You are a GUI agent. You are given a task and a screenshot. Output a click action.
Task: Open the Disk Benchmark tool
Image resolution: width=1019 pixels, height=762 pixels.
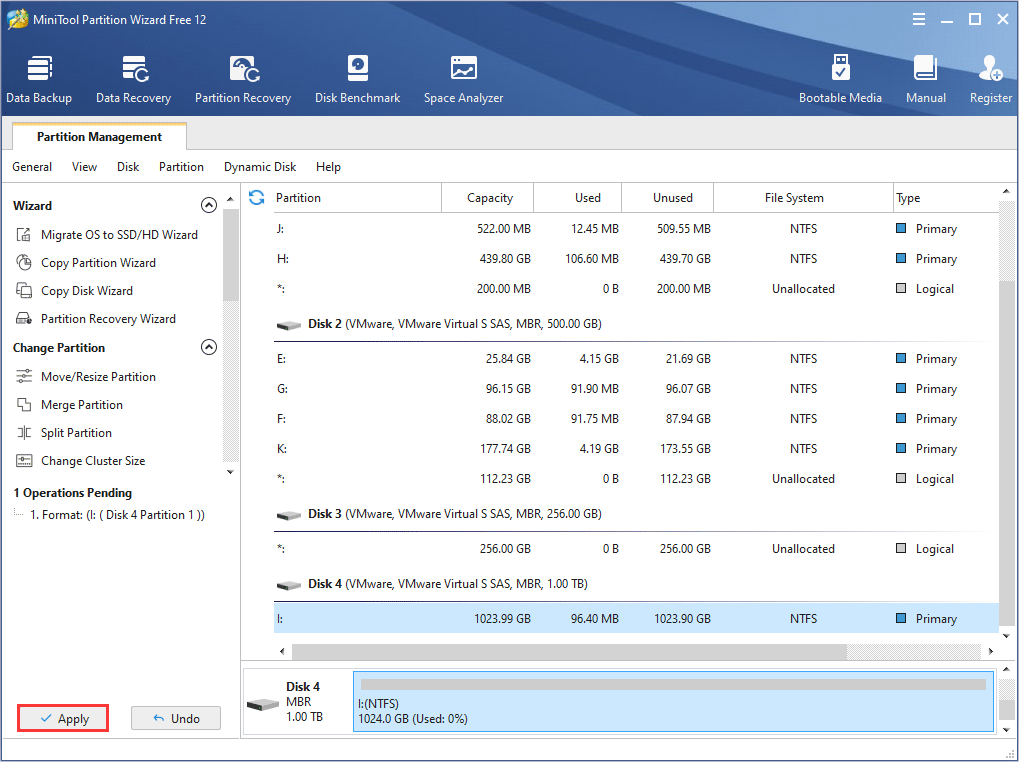357,79
